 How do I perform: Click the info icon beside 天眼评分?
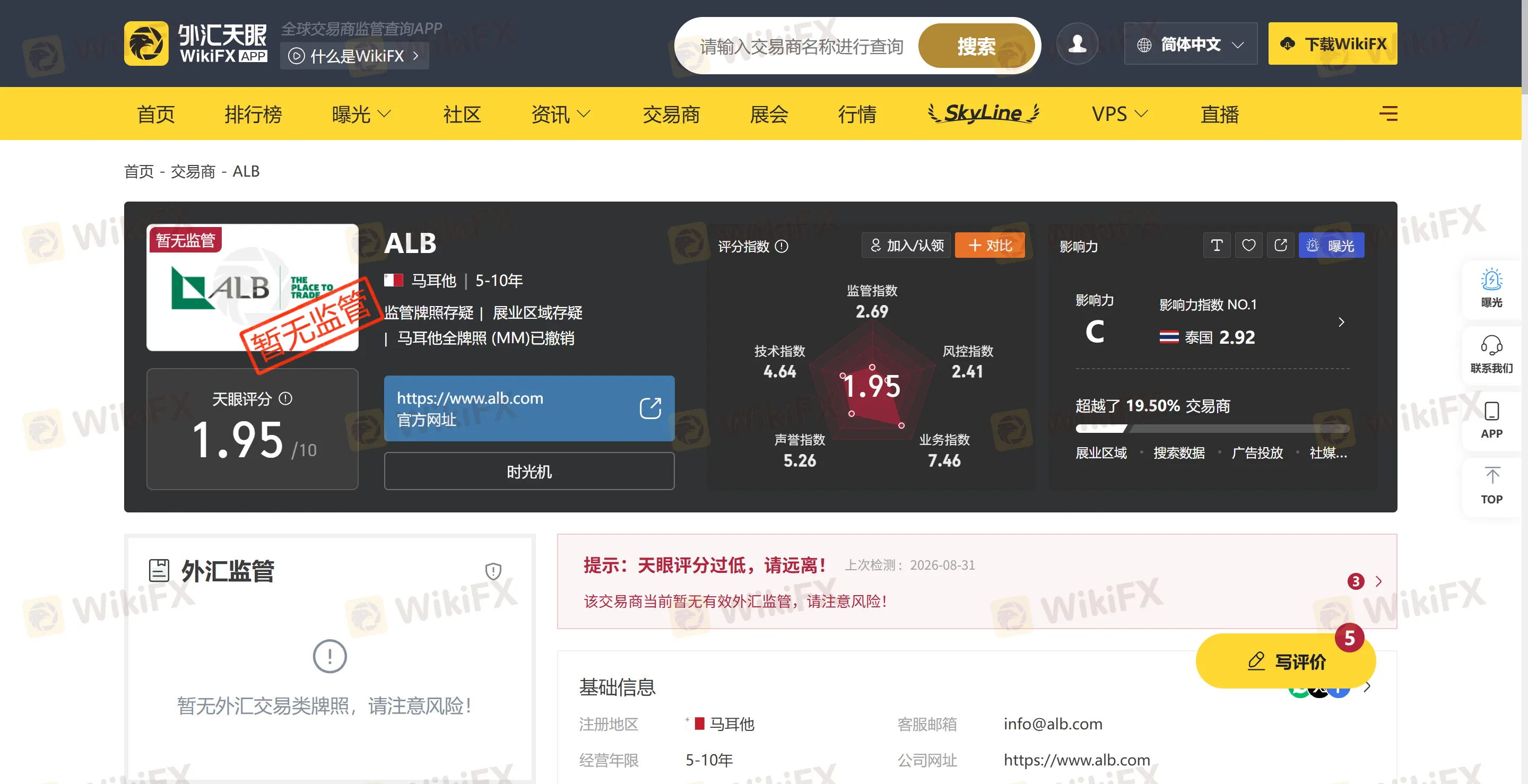(x=285, y=398)
